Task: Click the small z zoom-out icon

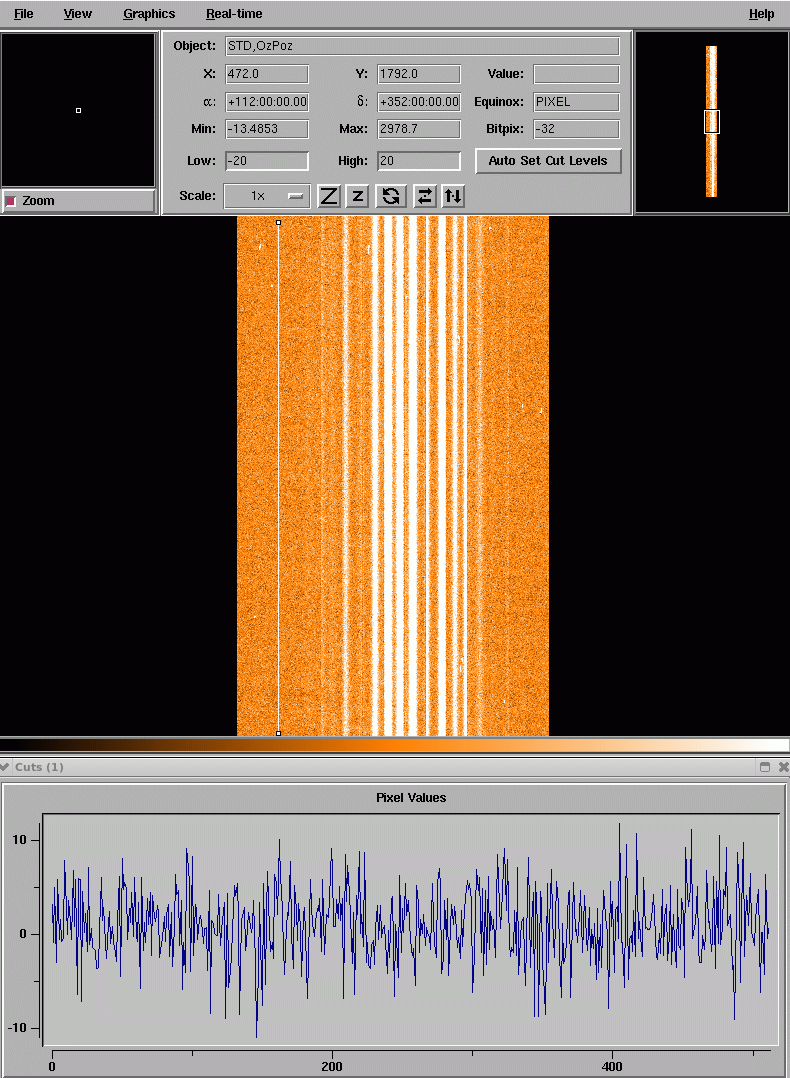Action: 358,196
